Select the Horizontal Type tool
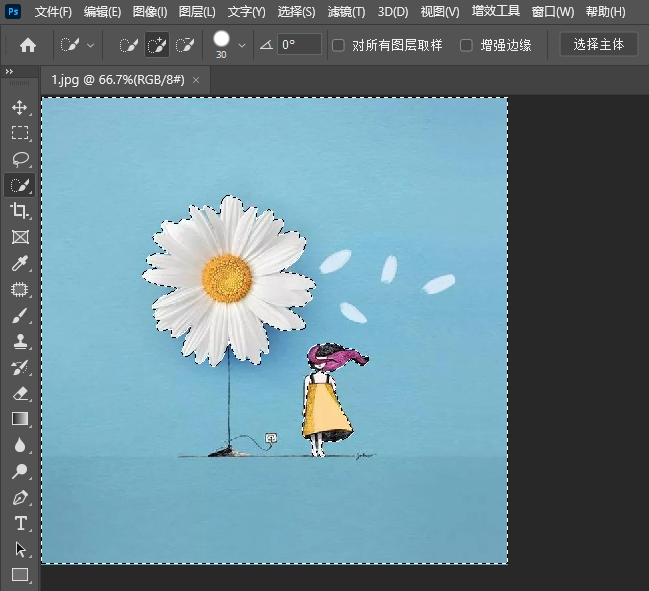 [19, 523]
